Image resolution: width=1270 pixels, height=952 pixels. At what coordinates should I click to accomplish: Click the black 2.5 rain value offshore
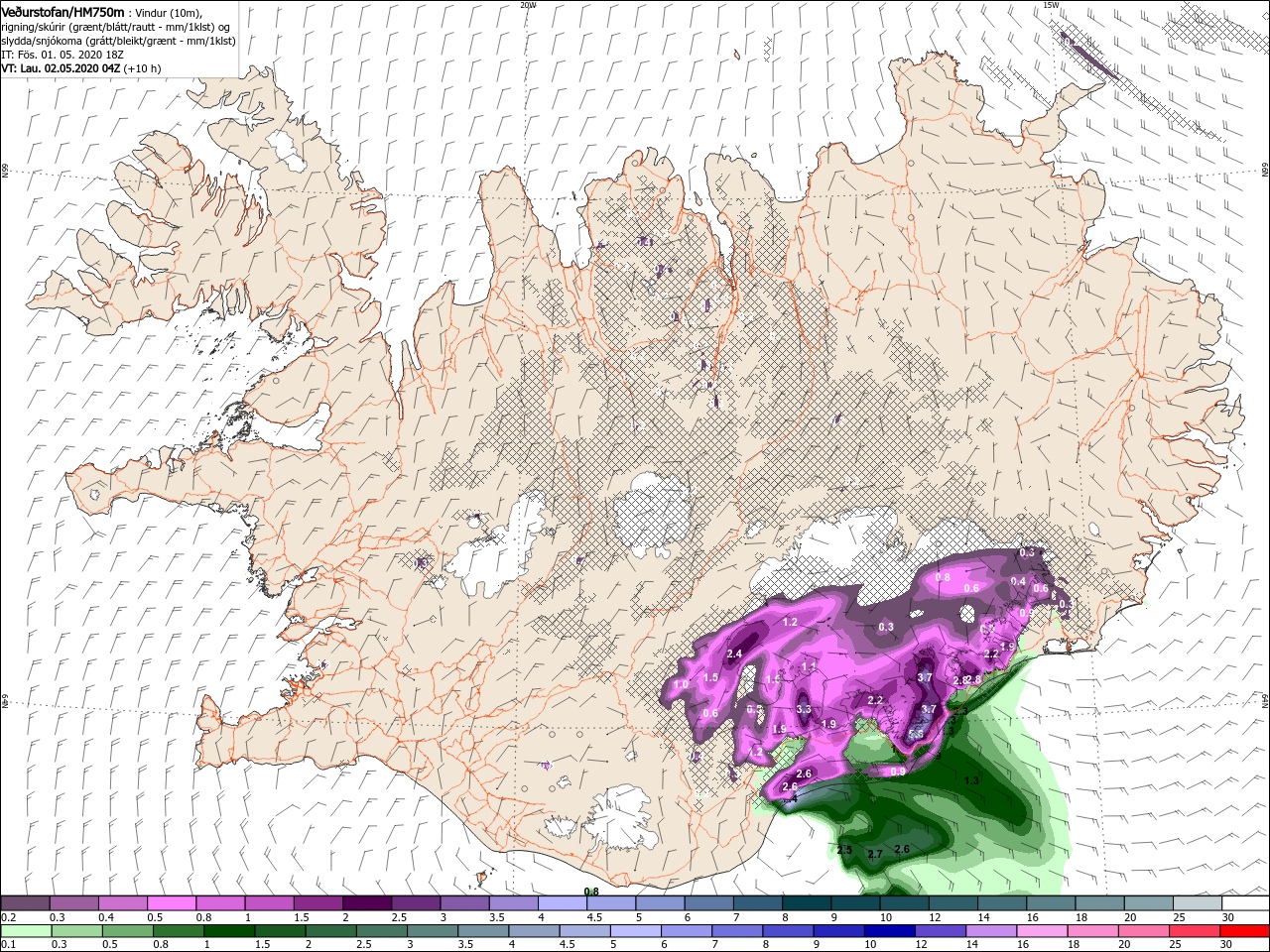[844, 851]
